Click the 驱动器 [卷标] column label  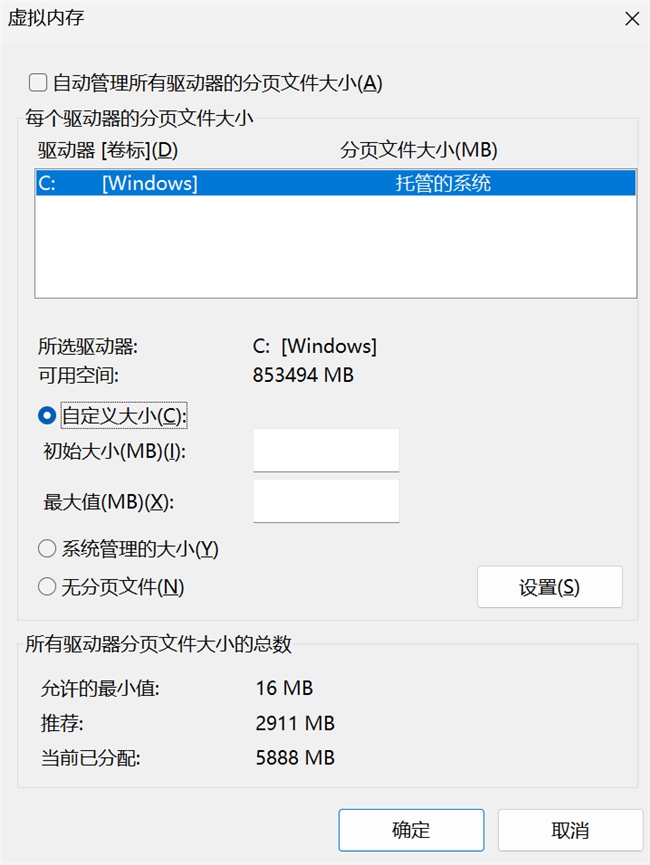tap(107, 150)
